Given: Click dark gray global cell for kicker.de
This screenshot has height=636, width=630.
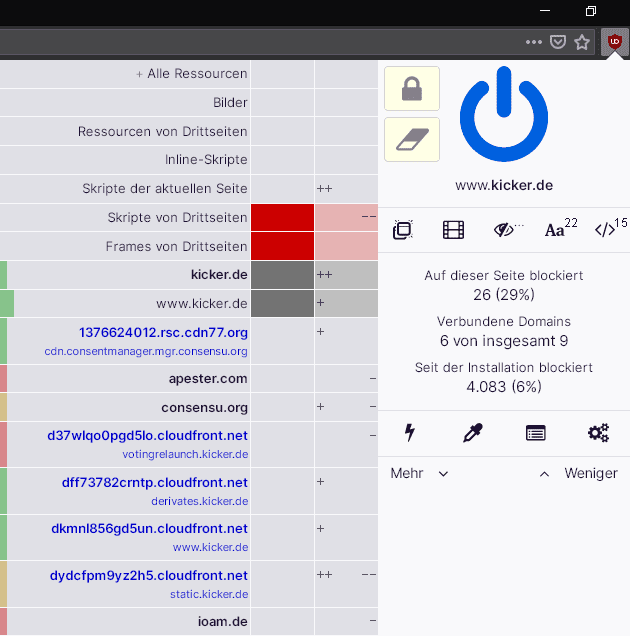Looking at the screenshot, I should pos(282,275).
